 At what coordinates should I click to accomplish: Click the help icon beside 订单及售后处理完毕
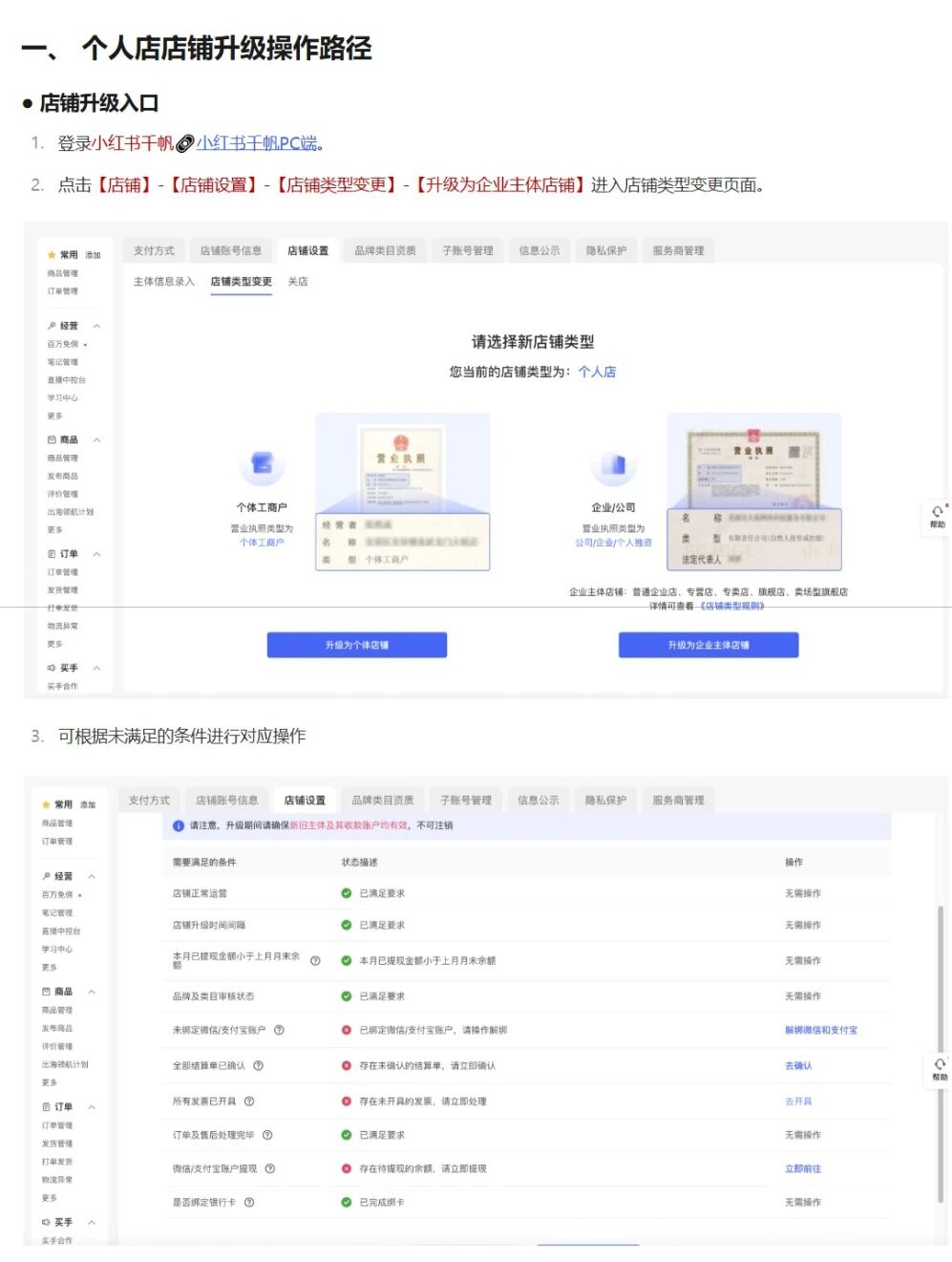pyautogui.click(x=267, y=1136)
